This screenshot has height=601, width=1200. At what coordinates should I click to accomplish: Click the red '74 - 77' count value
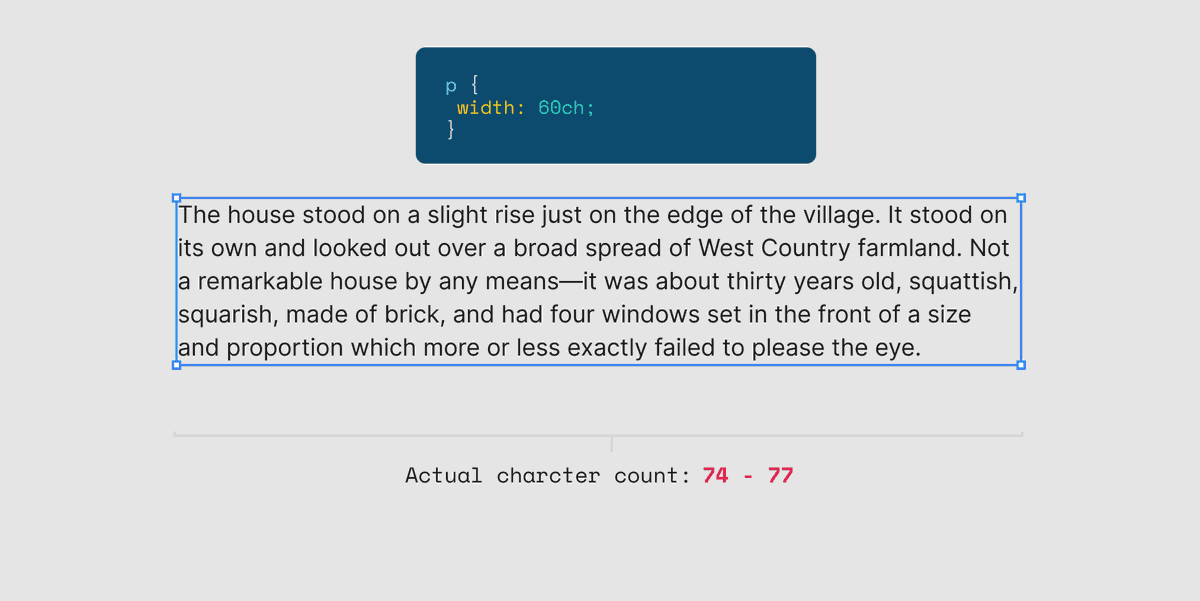click(x=748, y=475)
